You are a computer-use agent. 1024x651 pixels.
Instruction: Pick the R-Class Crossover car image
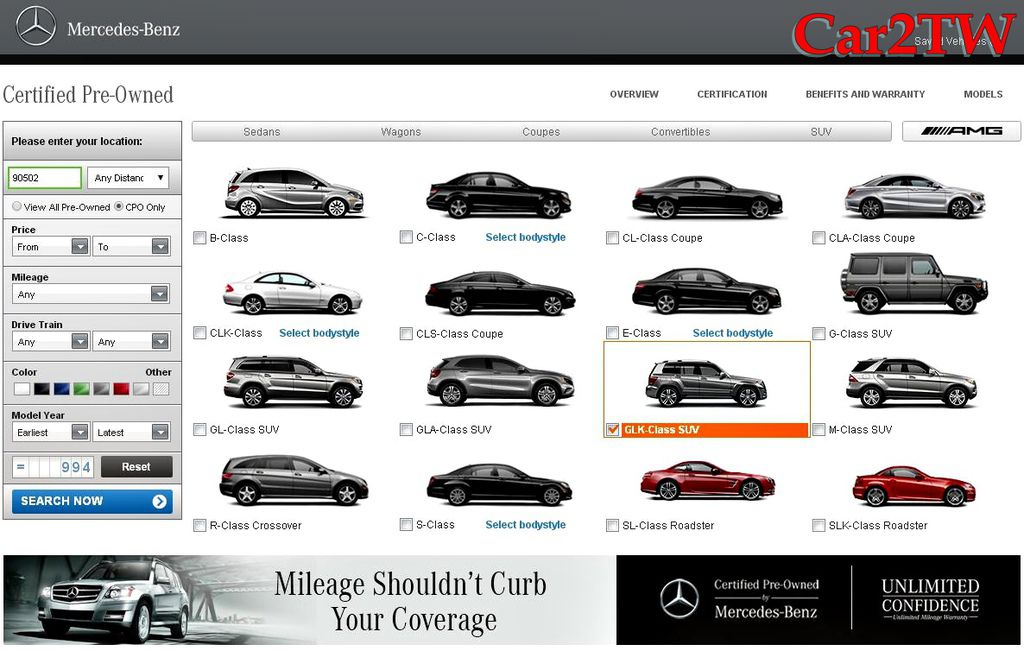pos(294,481)
